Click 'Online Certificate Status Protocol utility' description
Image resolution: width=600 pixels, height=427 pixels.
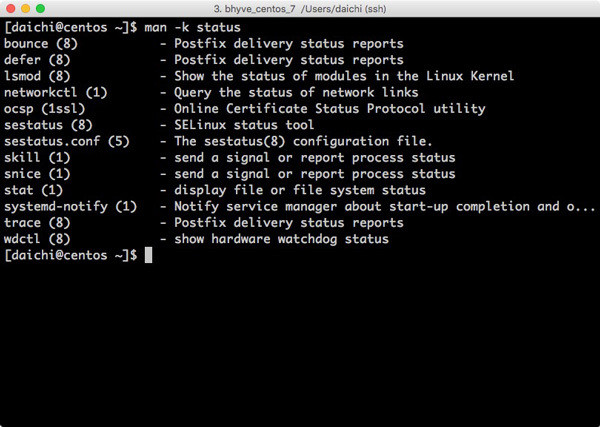point(330,109)
